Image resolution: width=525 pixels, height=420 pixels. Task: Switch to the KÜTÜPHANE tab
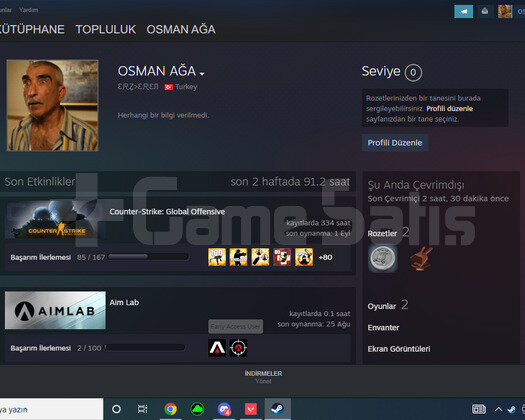tap(32, 29)
